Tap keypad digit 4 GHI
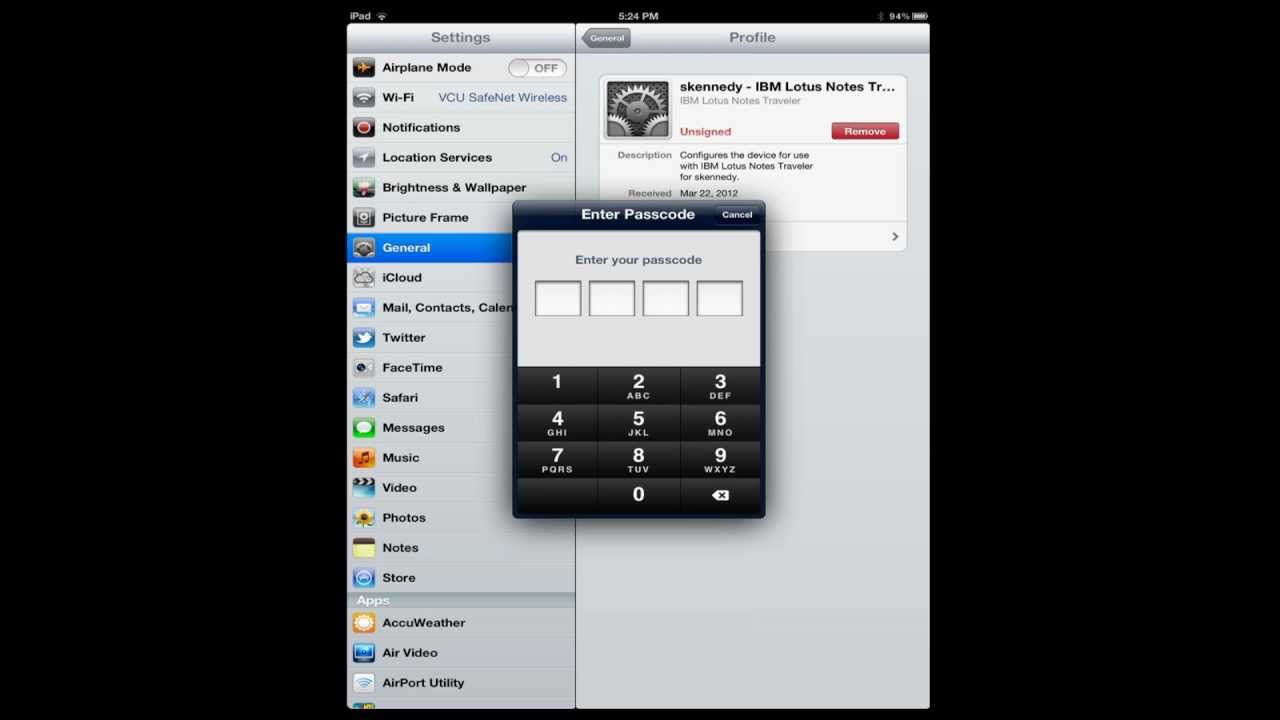Screen dimensions: 1280x720 [x=557, y=423]
